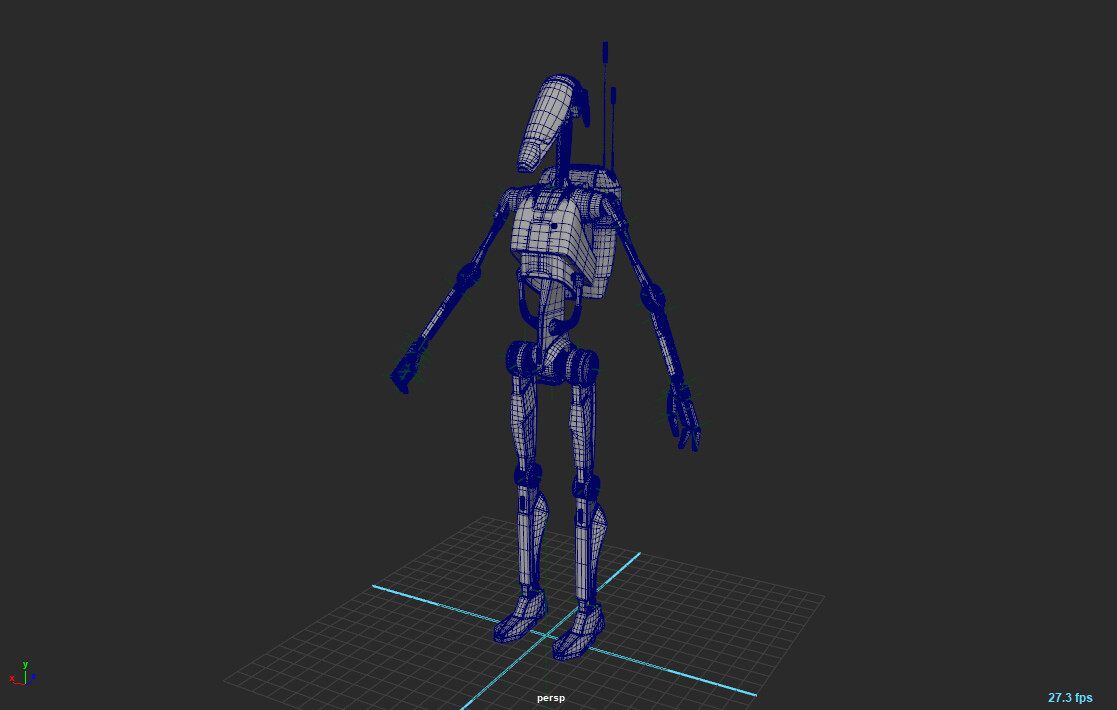This screenshot has width=1117, height=710.
Task: Click the droid's foot on screen-left
Action: click(x=520, y=615)
